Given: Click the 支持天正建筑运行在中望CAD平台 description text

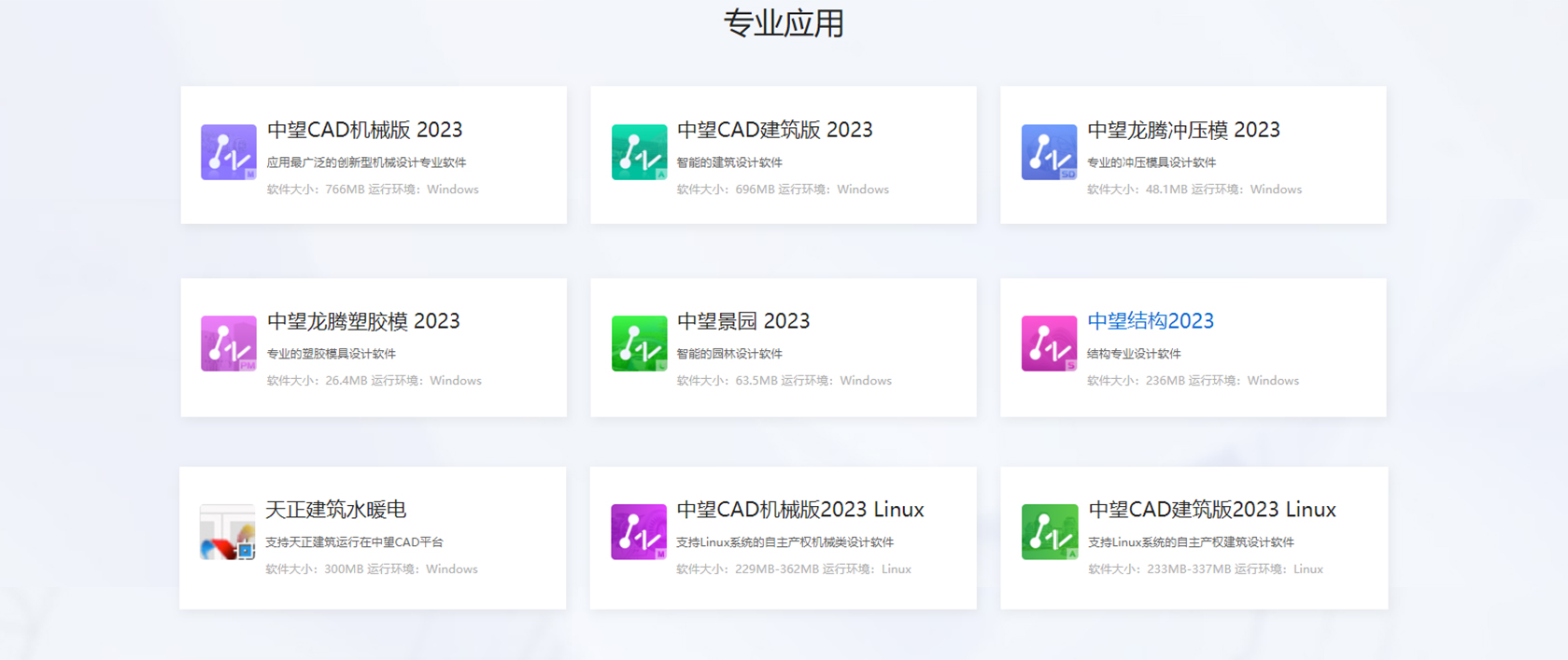Looking at the screenshot, I should pos(354,542).
